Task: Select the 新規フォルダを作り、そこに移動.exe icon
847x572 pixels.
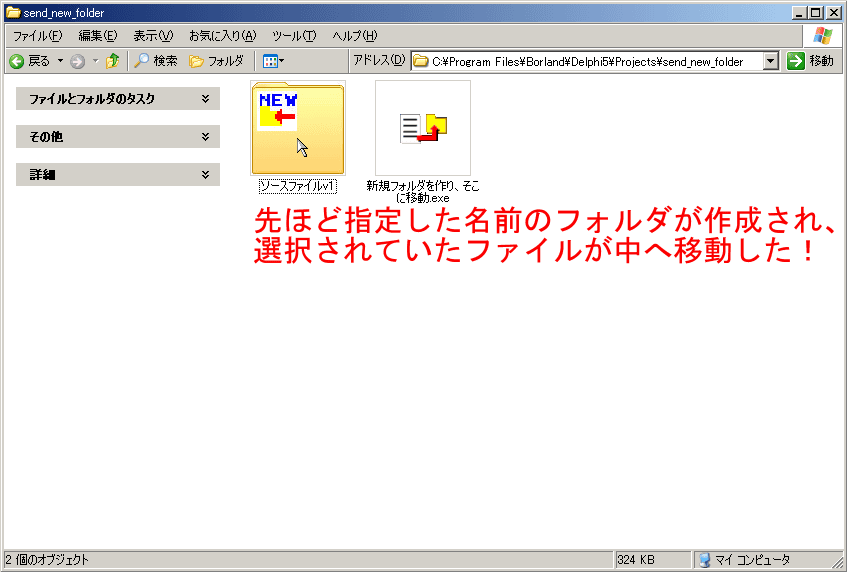Action: coord(422,127)
